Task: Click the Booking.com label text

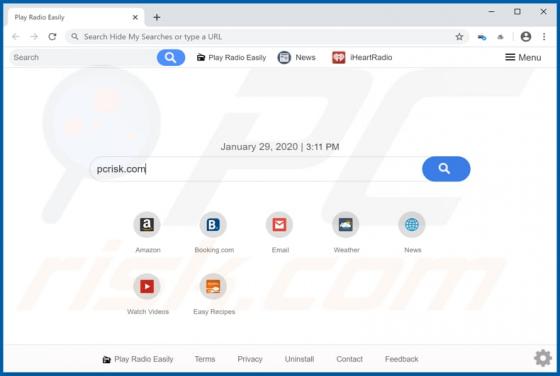Action: (x=214, y=250)
